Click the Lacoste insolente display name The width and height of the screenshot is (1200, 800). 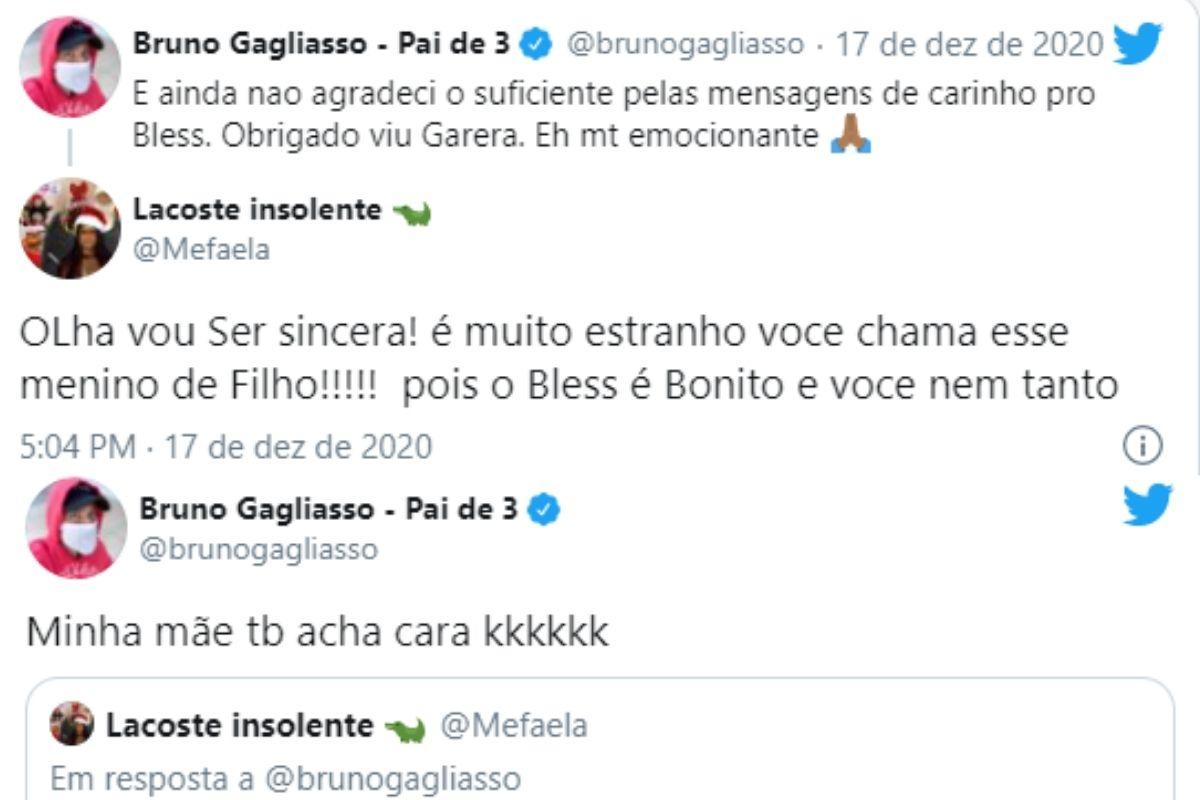tap(257, 210)
